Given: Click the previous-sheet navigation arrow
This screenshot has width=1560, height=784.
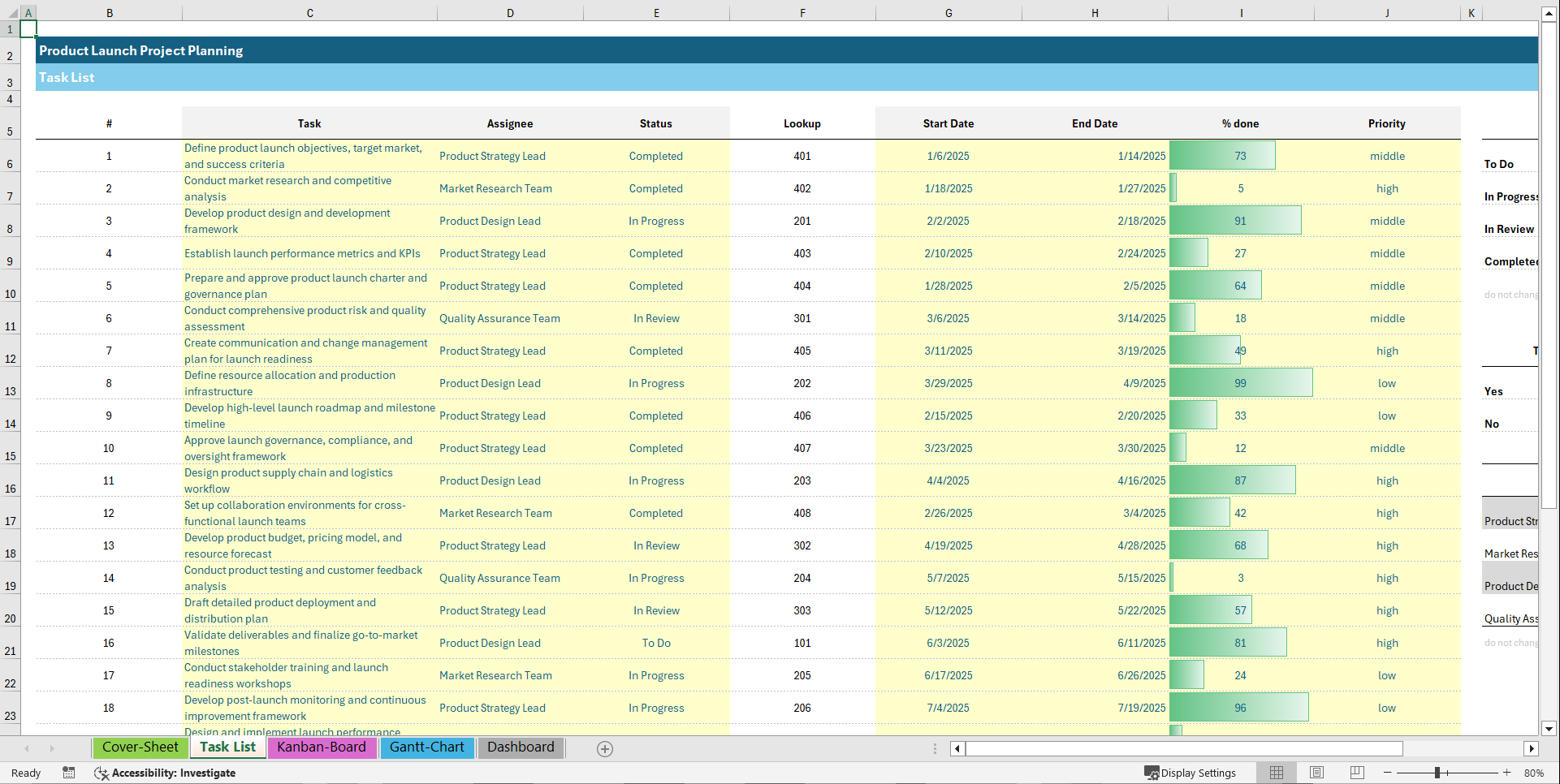Looking at the screenshot, I should coord(27,748).
